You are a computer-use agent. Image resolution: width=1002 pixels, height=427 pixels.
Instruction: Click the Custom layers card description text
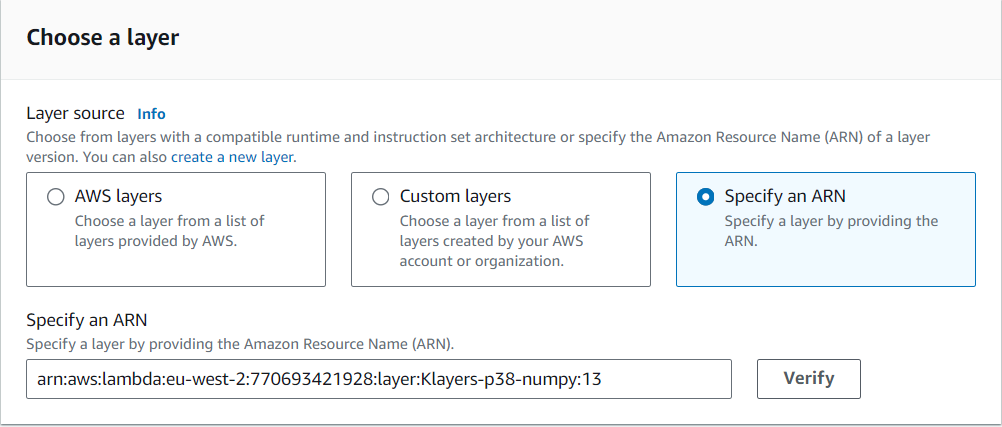[x=495, y=242]
